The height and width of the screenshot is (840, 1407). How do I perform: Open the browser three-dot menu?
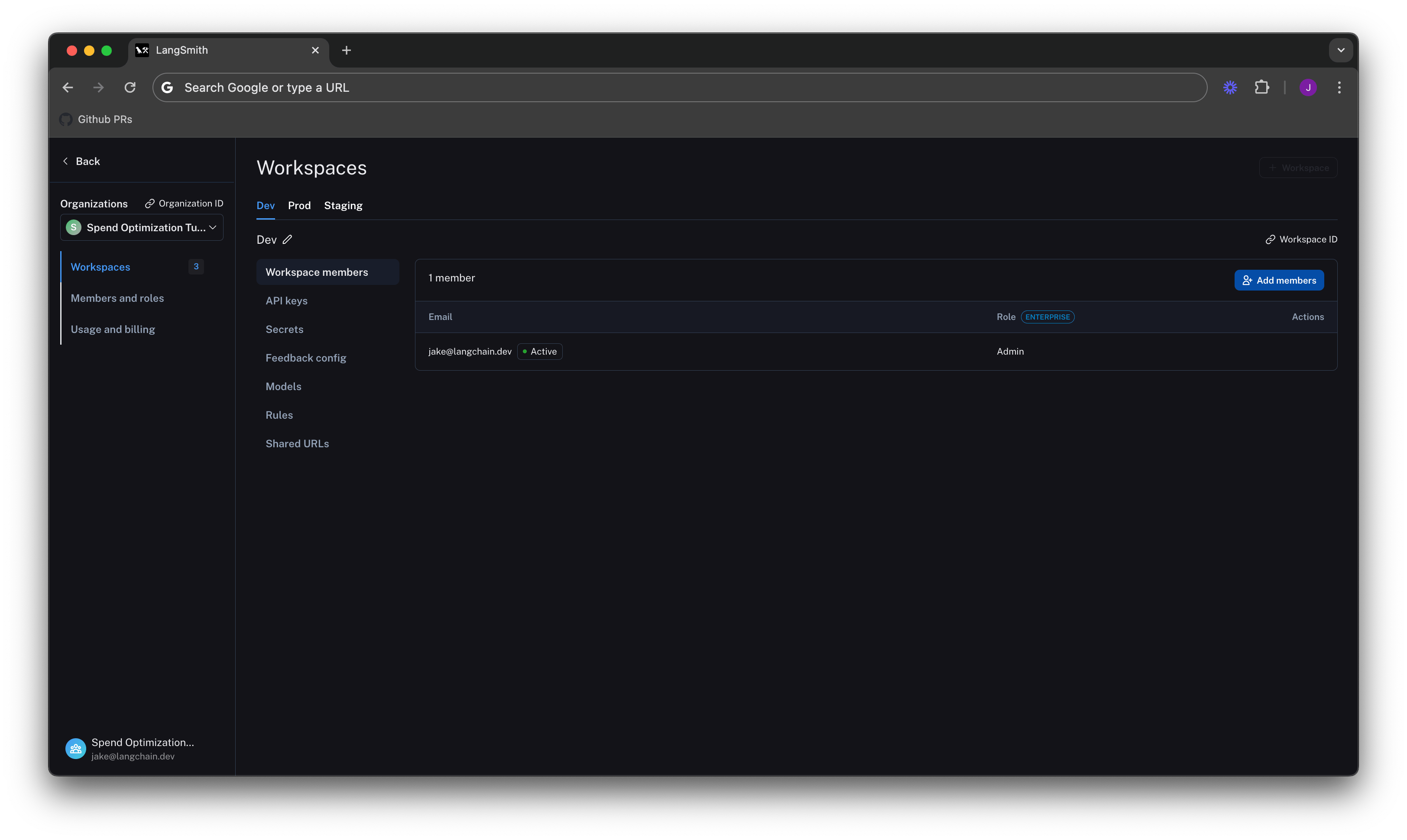pos(1339,87)
